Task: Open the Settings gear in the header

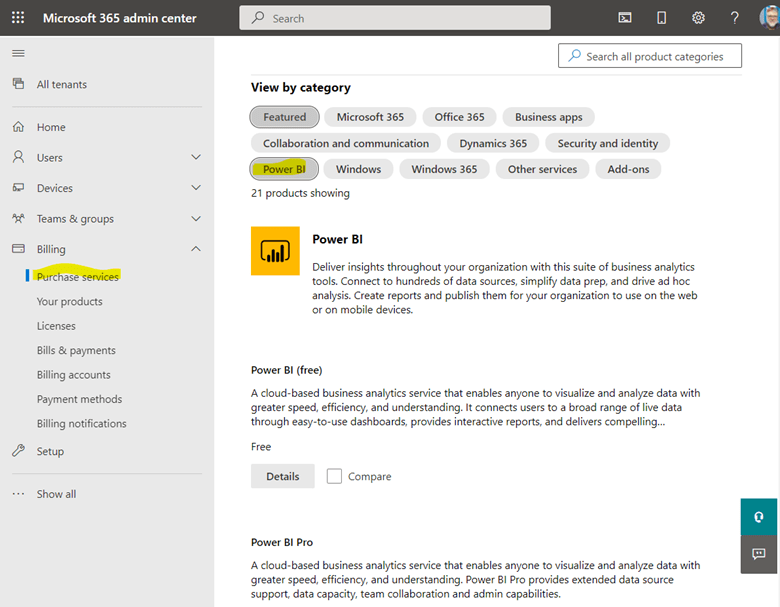Action: pos(698,18)
